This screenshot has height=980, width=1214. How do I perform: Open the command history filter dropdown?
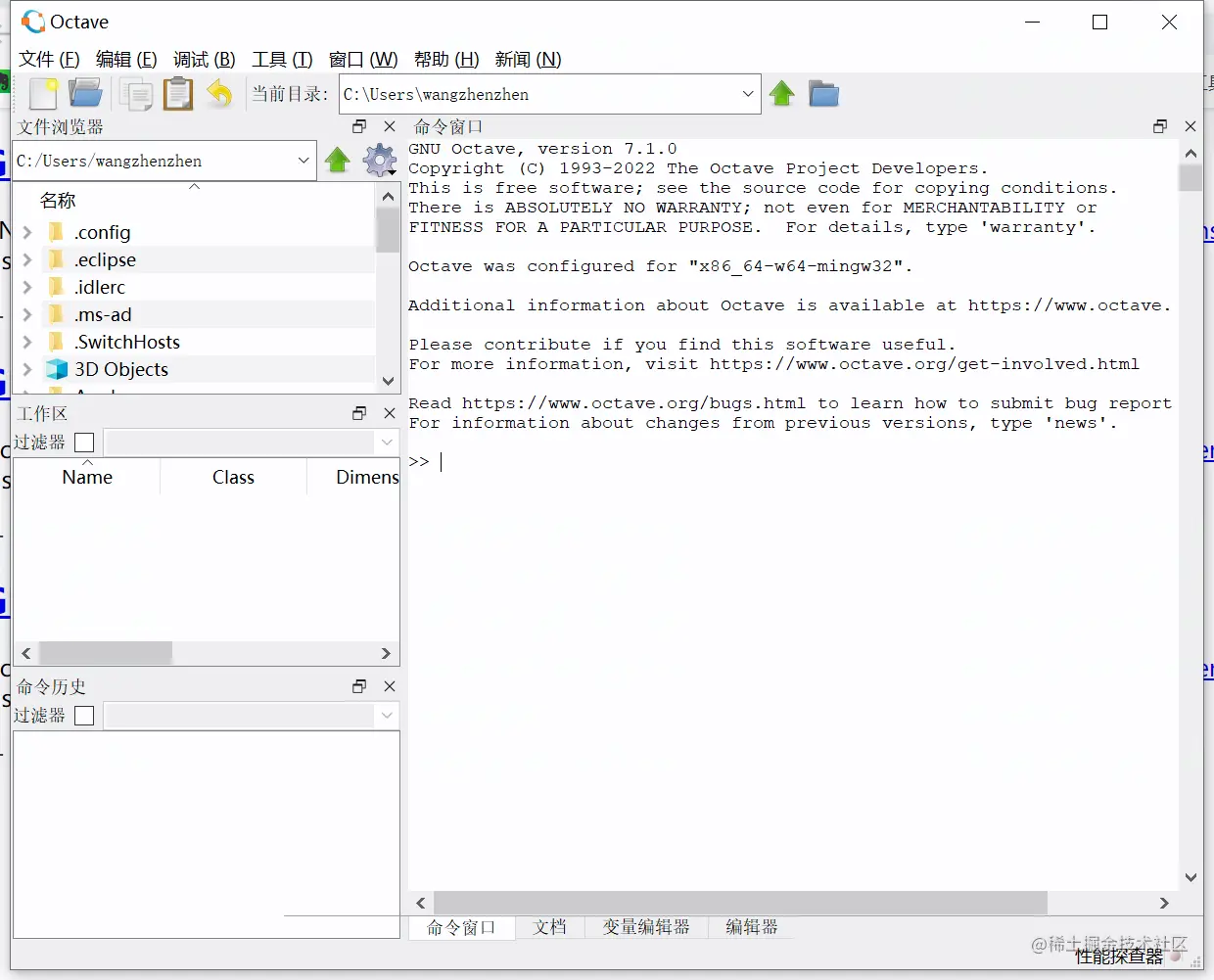coord(387,716)
